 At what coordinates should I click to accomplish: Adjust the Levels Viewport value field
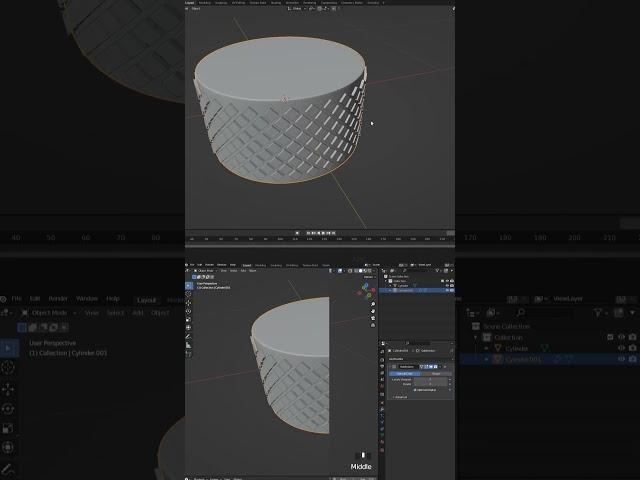430,380
